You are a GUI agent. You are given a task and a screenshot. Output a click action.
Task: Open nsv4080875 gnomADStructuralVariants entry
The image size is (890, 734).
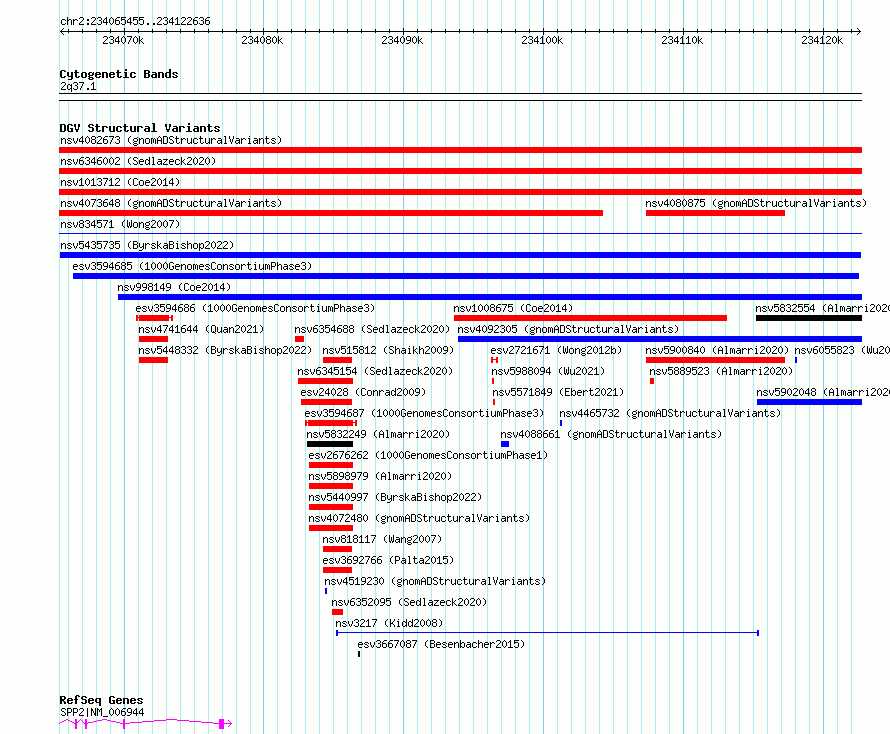756,203
